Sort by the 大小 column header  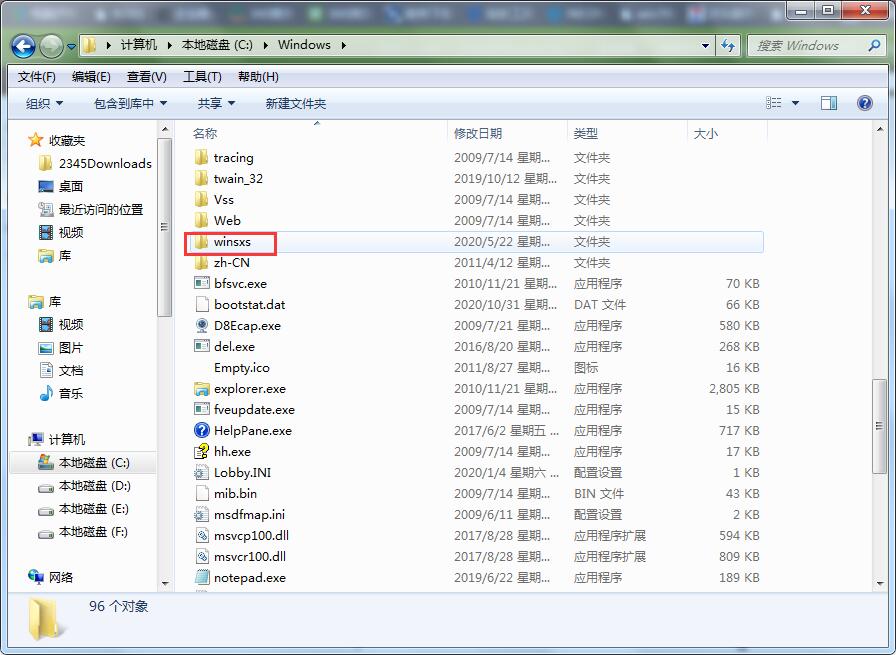[705, 134]
